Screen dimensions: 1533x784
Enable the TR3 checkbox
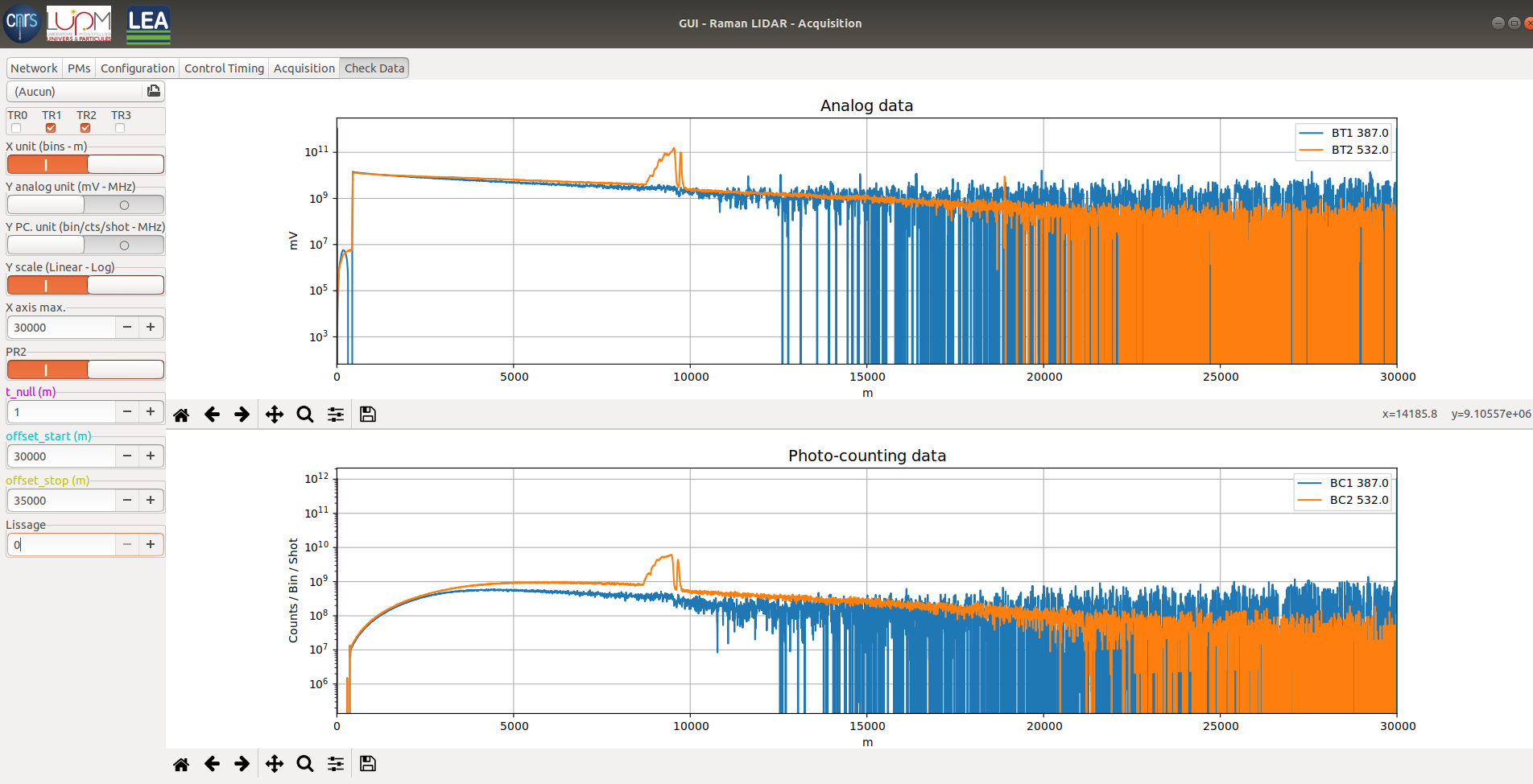pyautogui.click(x=120, y=128)
